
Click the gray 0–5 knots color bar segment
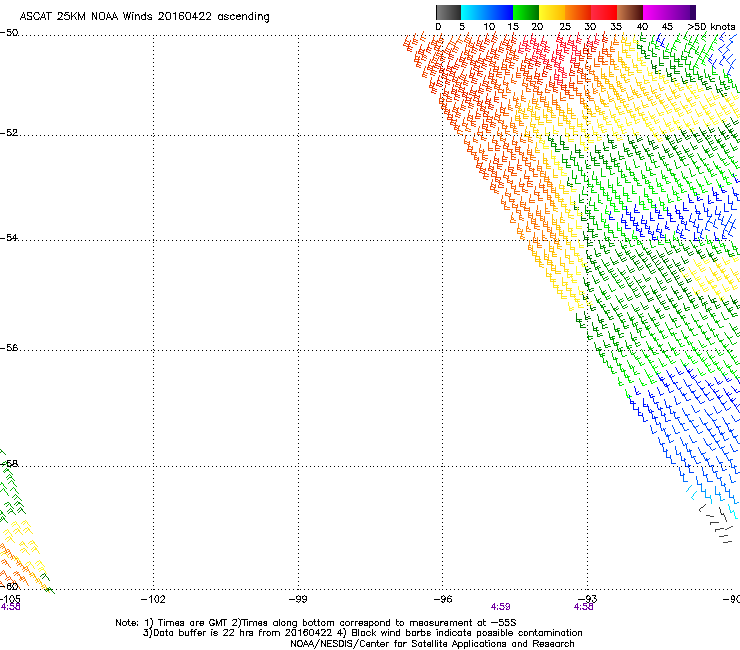click(448, 12)
